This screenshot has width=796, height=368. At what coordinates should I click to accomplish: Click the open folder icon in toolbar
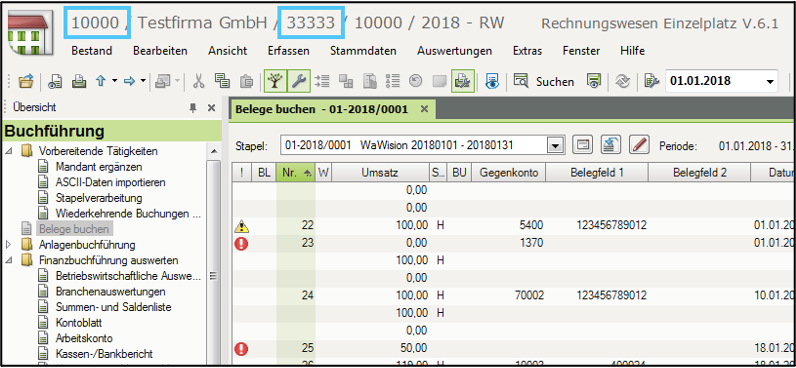(25, 81)
